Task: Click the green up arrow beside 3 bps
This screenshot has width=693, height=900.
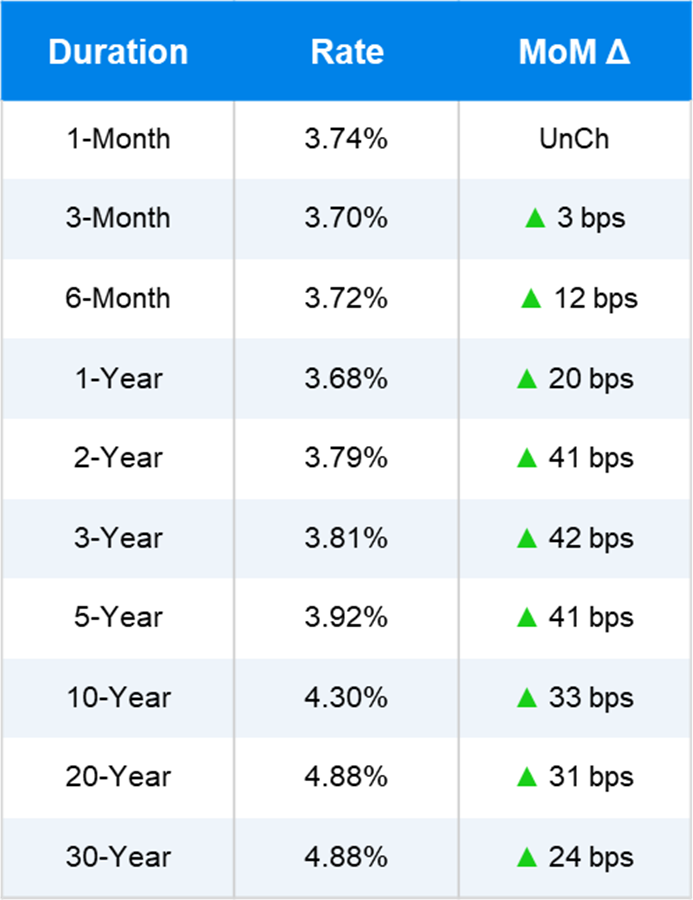Action: [535, 218]
